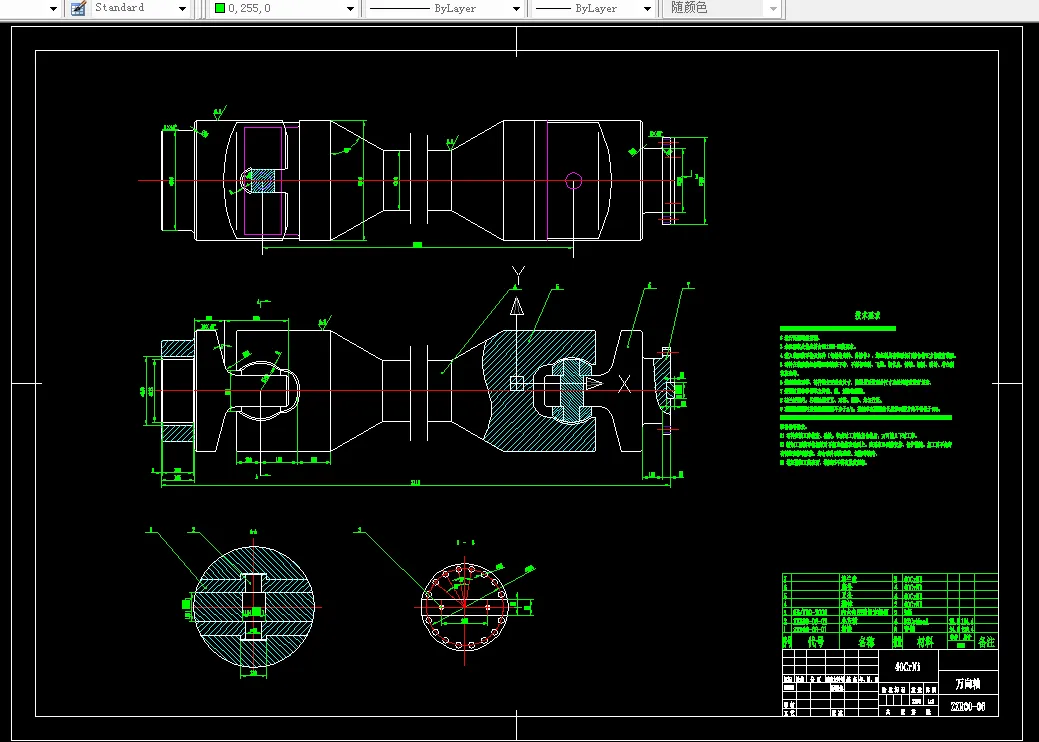Screen dimensions: 1039x742
Task: Click the UCS icon origin square
Action: coord(517,383)
